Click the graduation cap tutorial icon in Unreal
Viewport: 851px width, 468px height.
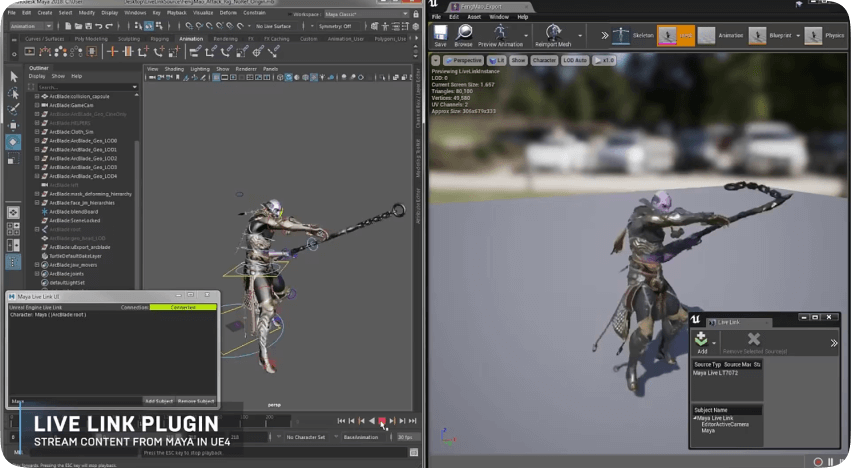click(x=799, y=4)
